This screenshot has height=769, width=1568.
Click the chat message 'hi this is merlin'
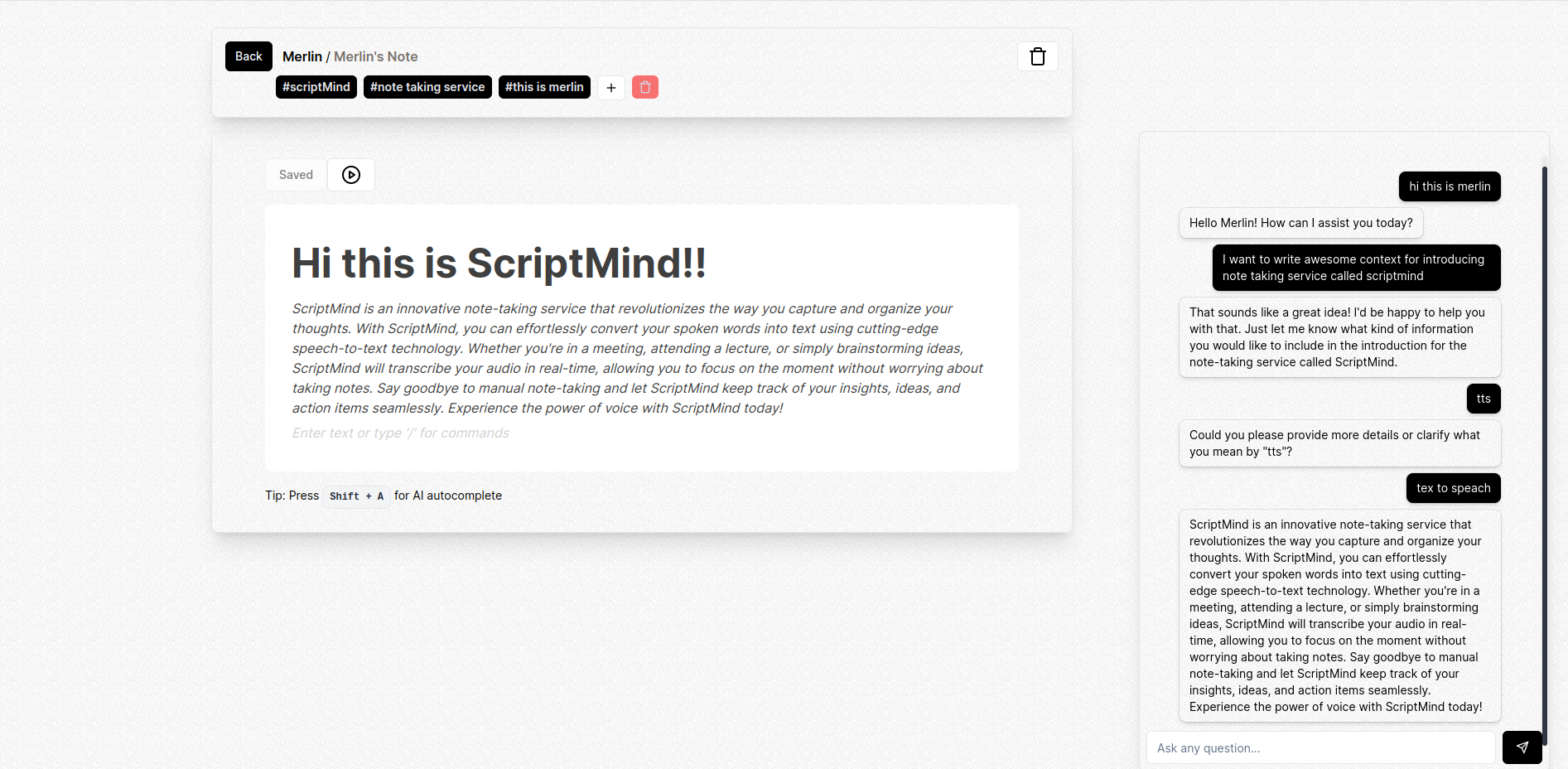point(1450,186)
